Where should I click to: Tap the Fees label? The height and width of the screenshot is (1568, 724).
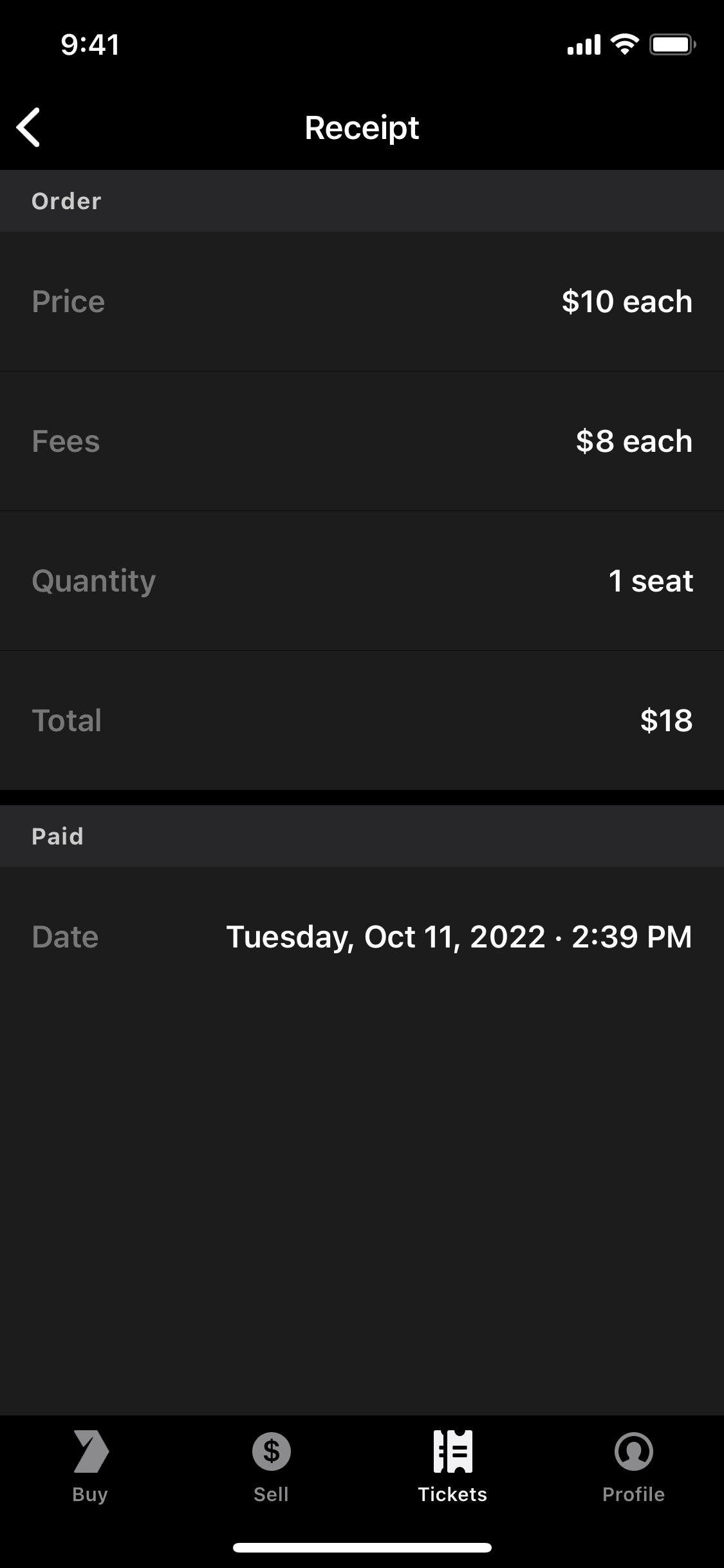(66, 442)
